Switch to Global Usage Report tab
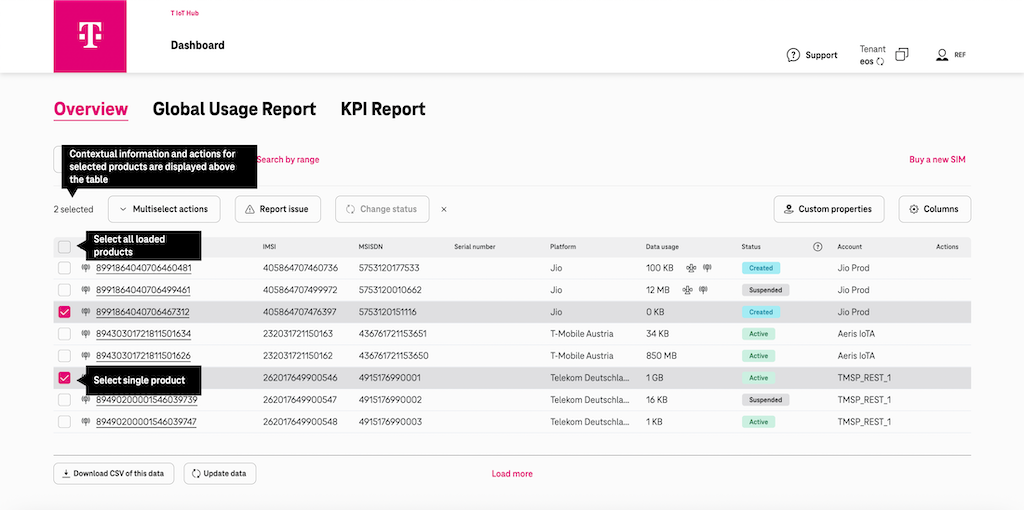 [x=234, y=109]
